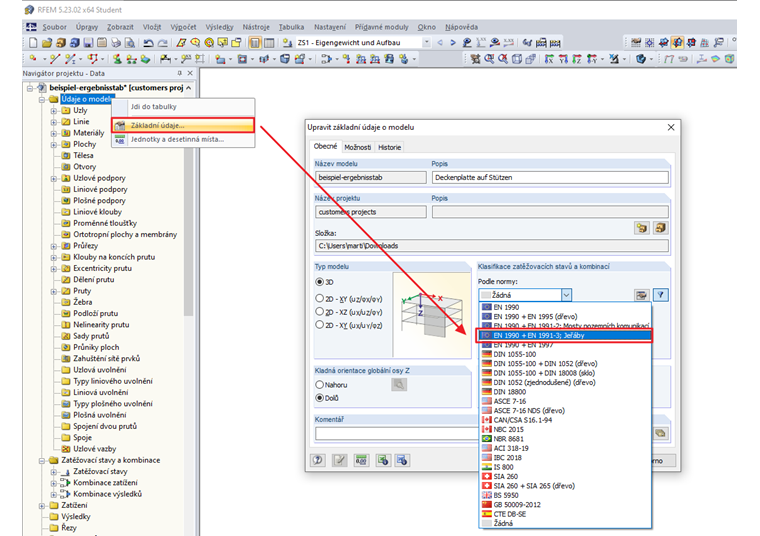Select the 3D model type radio
Image resolution: width=760 pixels, height=536 pixels.
click(x=319, y=282)
